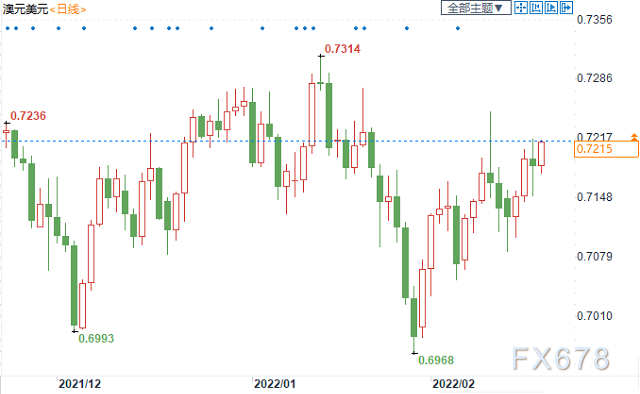Click the play-forward chart icon
This screenshot has height=394, width=640.
(x=551, y=8)
